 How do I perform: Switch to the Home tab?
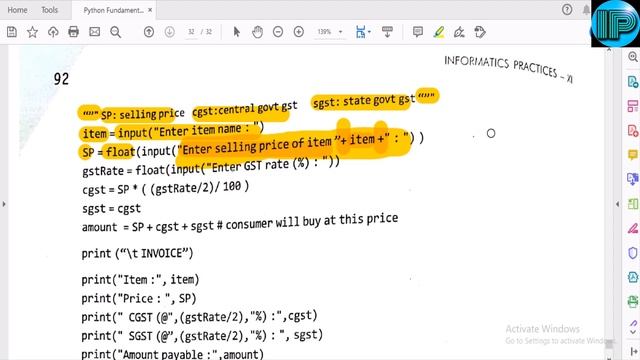(x=17, y=10)
